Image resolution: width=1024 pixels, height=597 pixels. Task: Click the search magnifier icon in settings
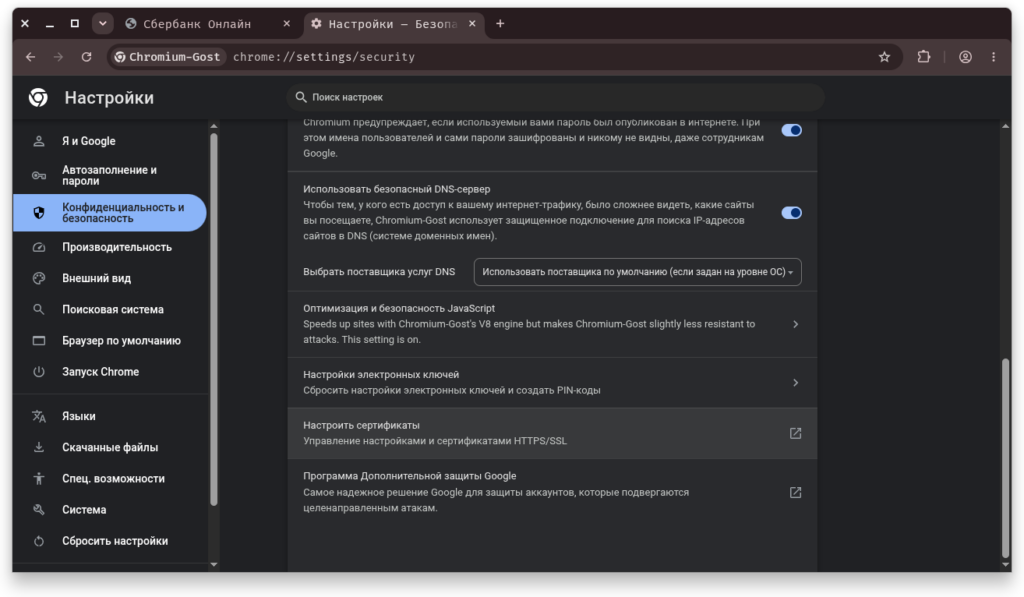[x=300, y=97]
